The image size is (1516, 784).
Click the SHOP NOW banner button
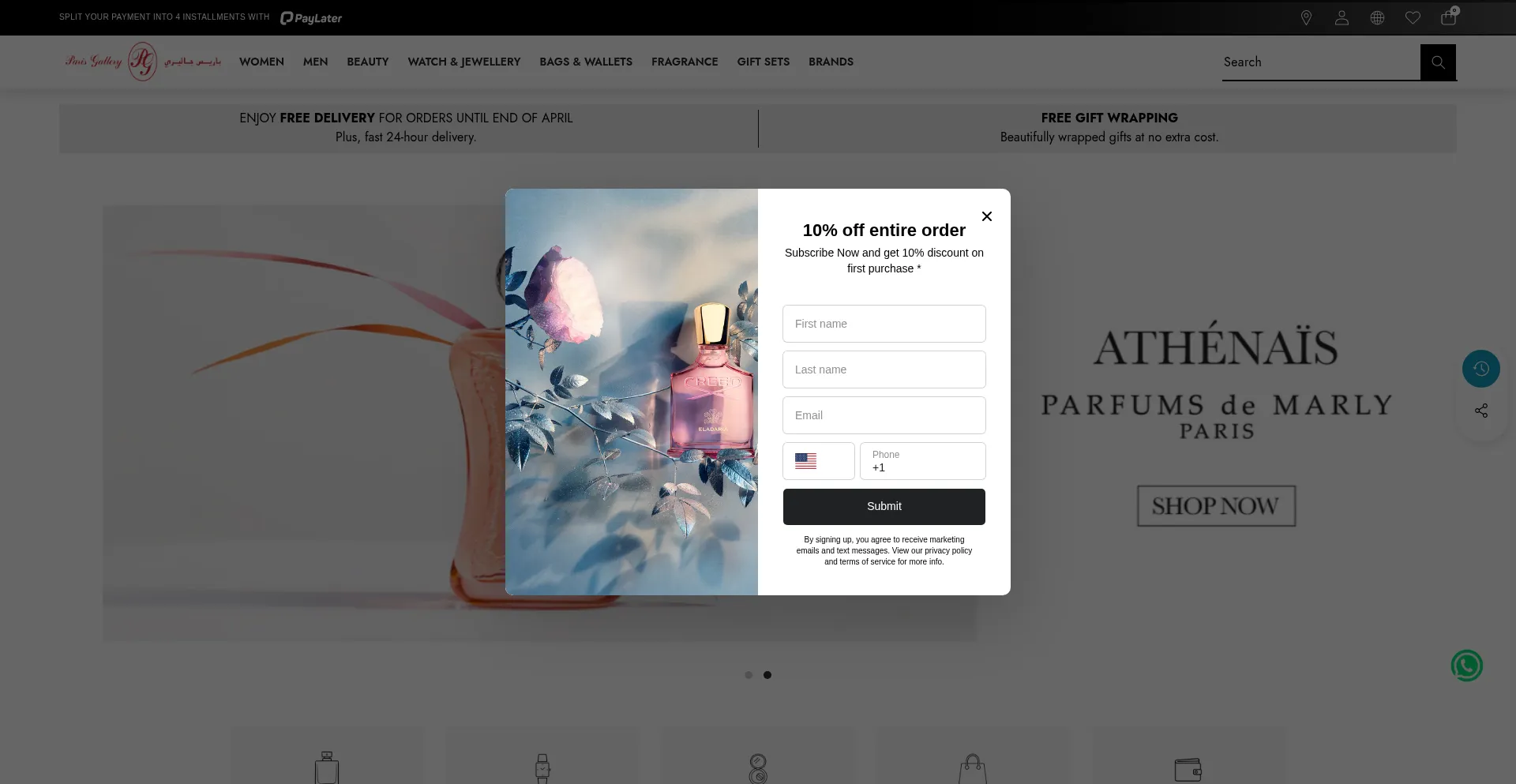(1216, 506)
